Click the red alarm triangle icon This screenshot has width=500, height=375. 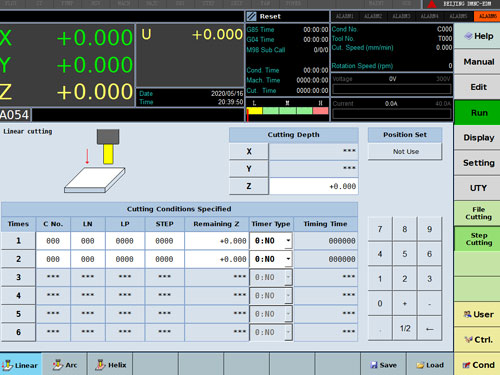(432, 4)
